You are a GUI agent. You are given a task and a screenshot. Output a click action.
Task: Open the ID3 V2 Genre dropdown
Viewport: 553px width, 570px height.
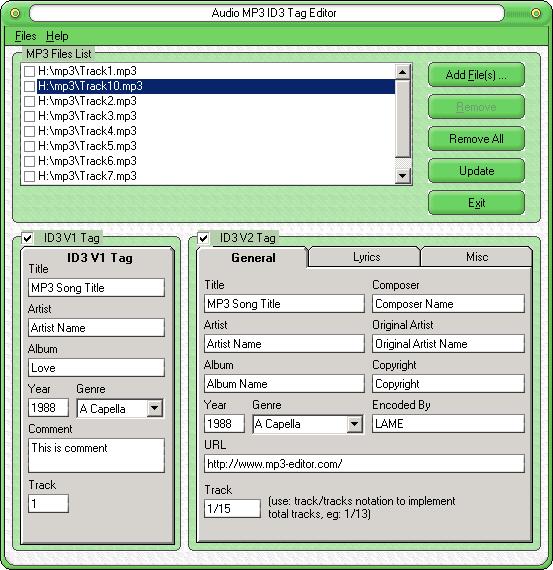tap(354, 424)
